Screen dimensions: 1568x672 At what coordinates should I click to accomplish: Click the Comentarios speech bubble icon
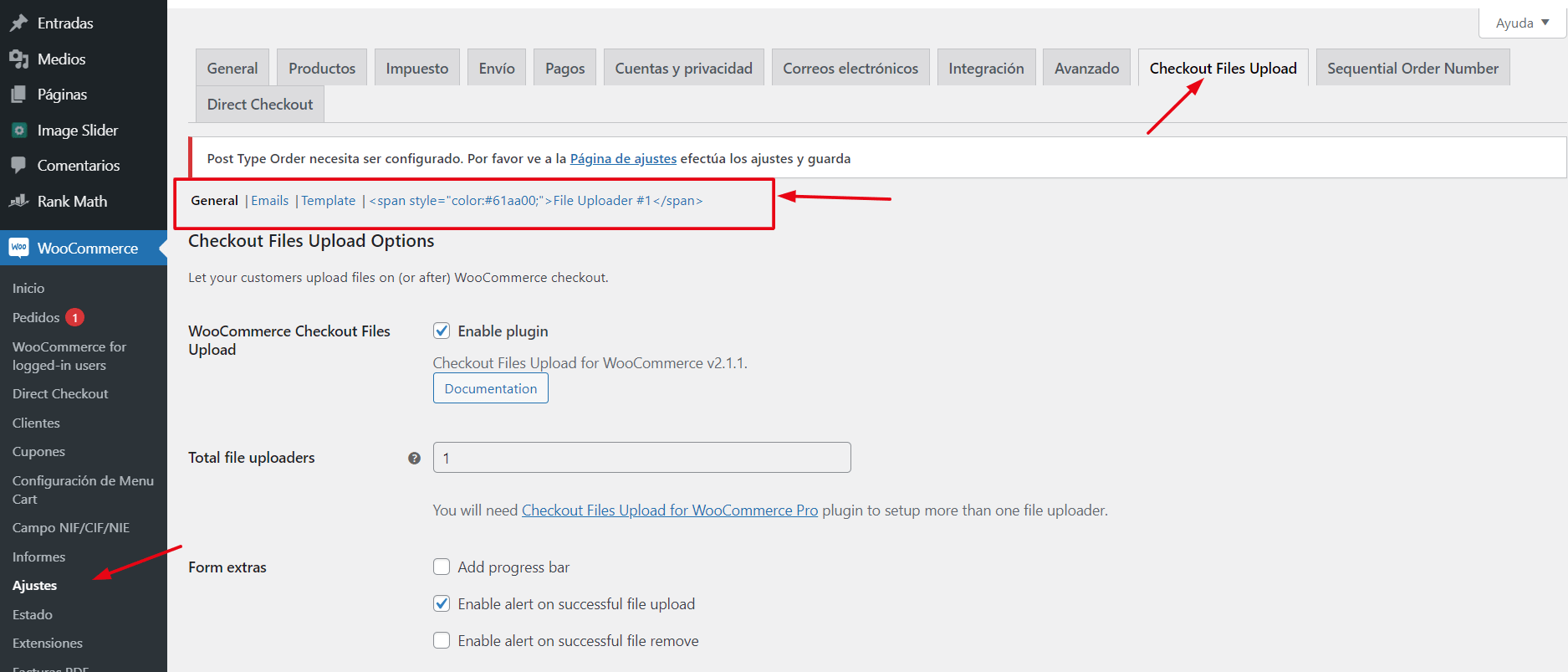(x=18, y=166)
